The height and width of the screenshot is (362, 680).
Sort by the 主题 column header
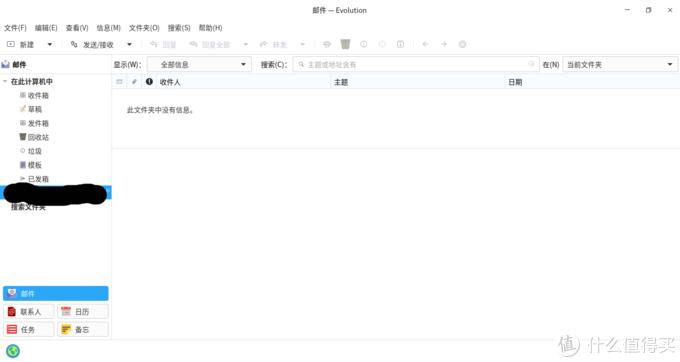(418, 82)
